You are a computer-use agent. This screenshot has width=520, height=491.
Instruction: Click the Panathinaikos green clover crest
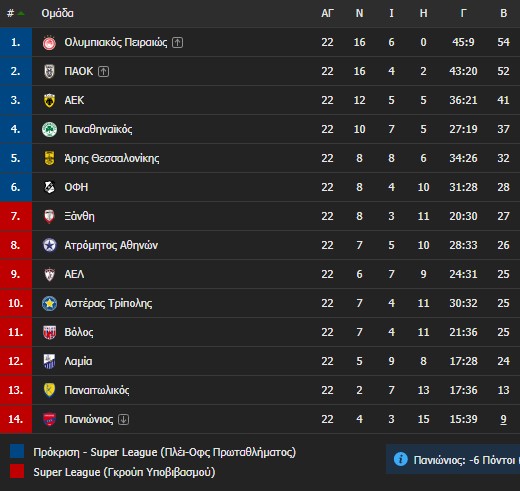click(49, 129)
